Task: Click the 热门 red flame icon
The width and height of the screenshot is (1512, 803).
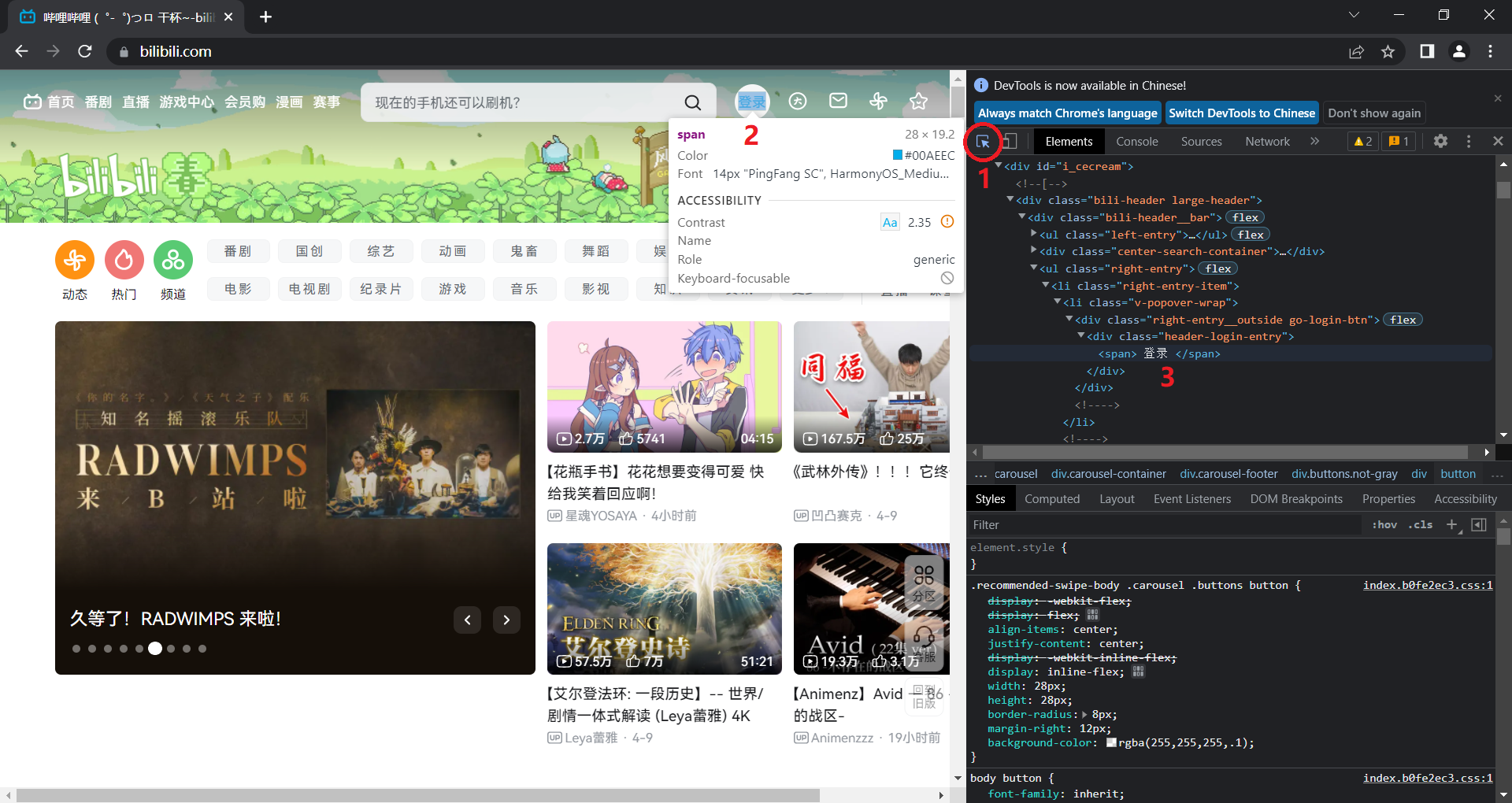Action: pyautogui.click(x=124, y=260)
